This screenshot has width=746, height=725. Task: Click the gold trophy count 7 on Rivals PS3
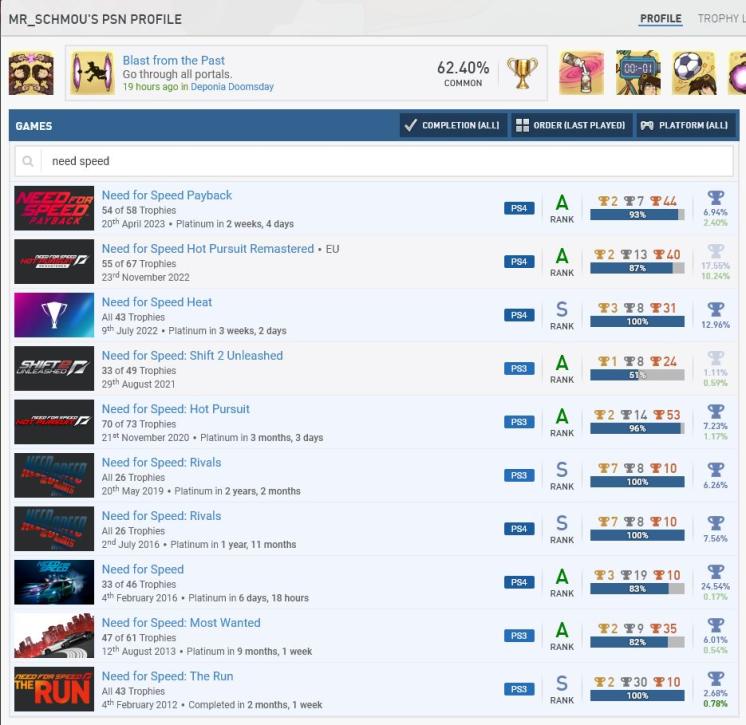pyautogui.click(x=608, y=468)
